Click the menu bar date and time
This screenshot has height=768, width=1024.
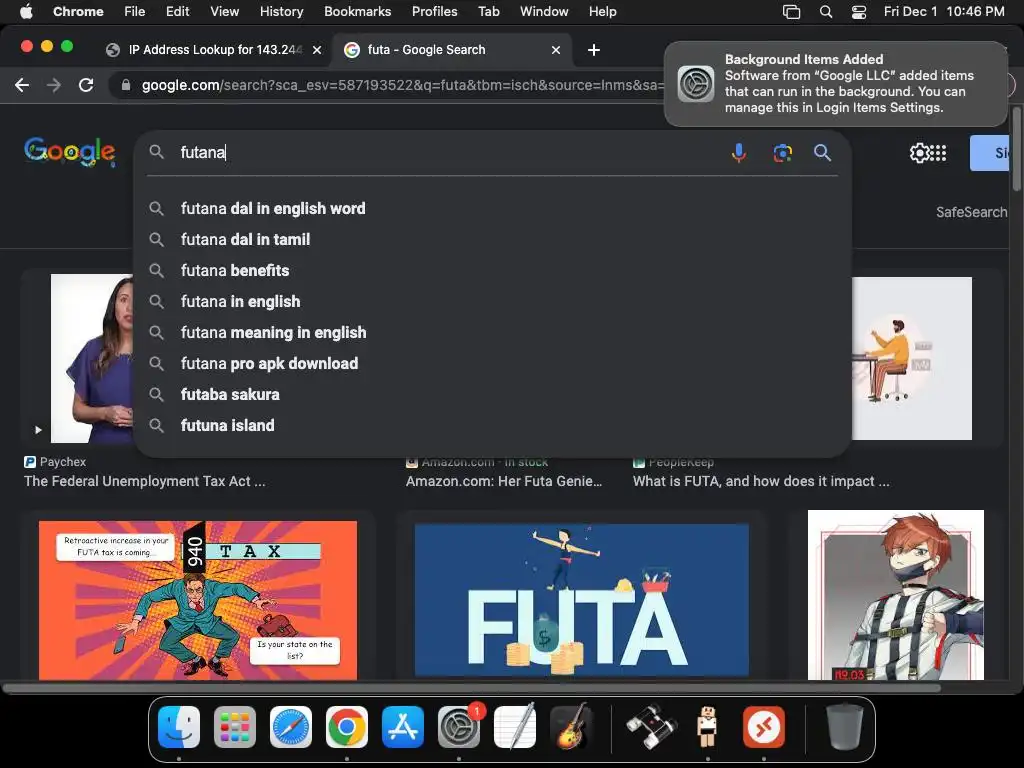click(944, 12)
